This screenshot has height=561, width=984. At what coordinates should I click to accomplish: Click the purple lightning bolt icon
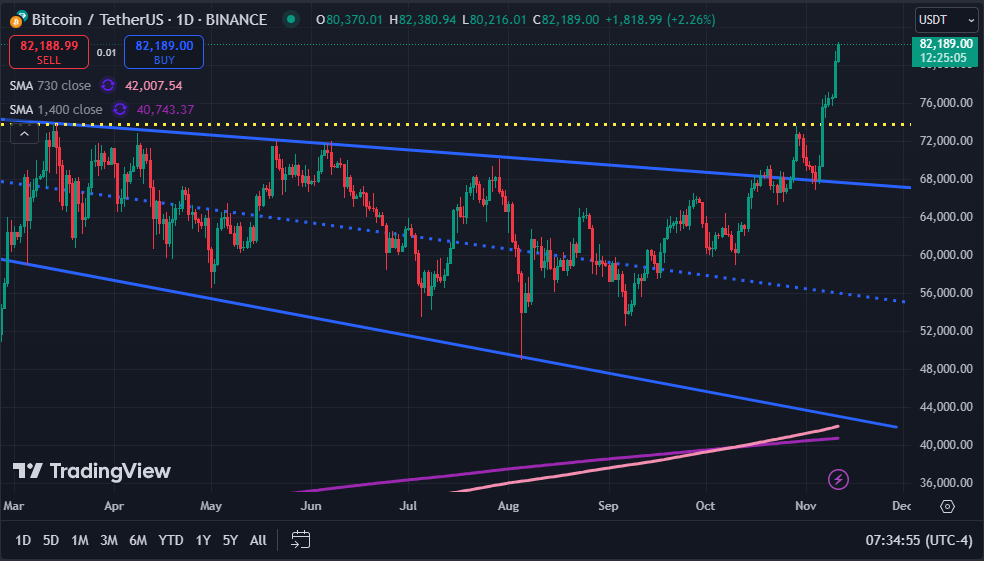838,479
